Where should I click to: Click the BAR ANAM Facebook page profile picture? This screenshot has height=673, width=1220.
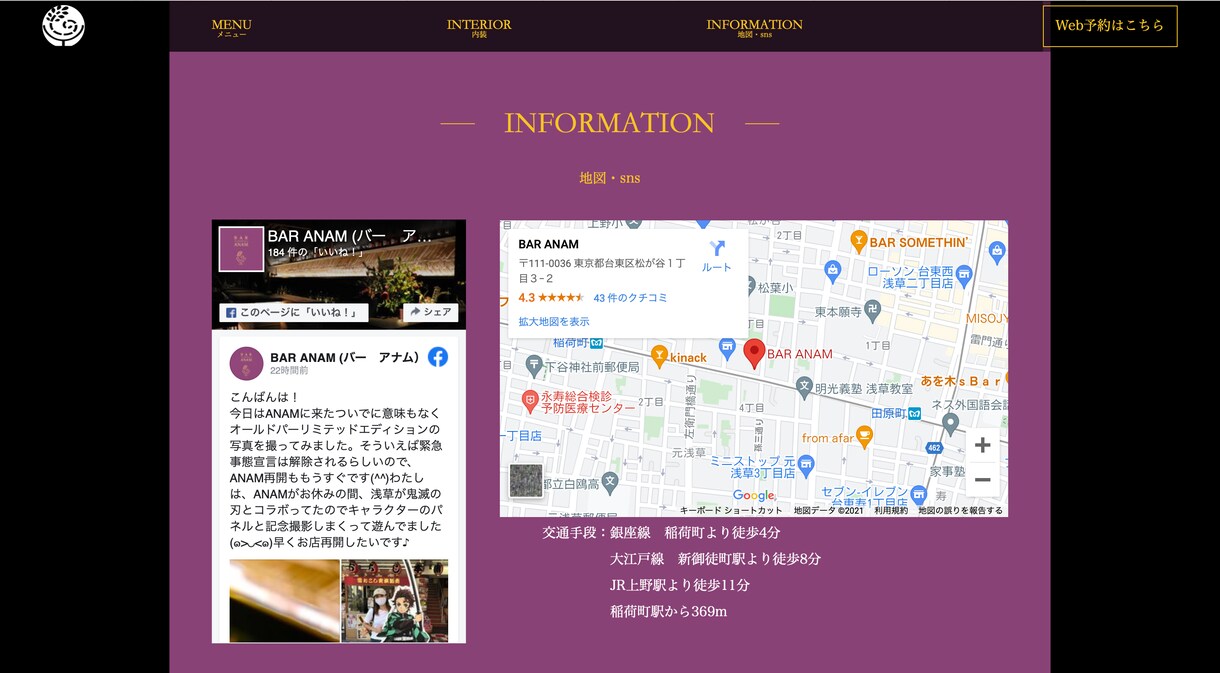241,249
